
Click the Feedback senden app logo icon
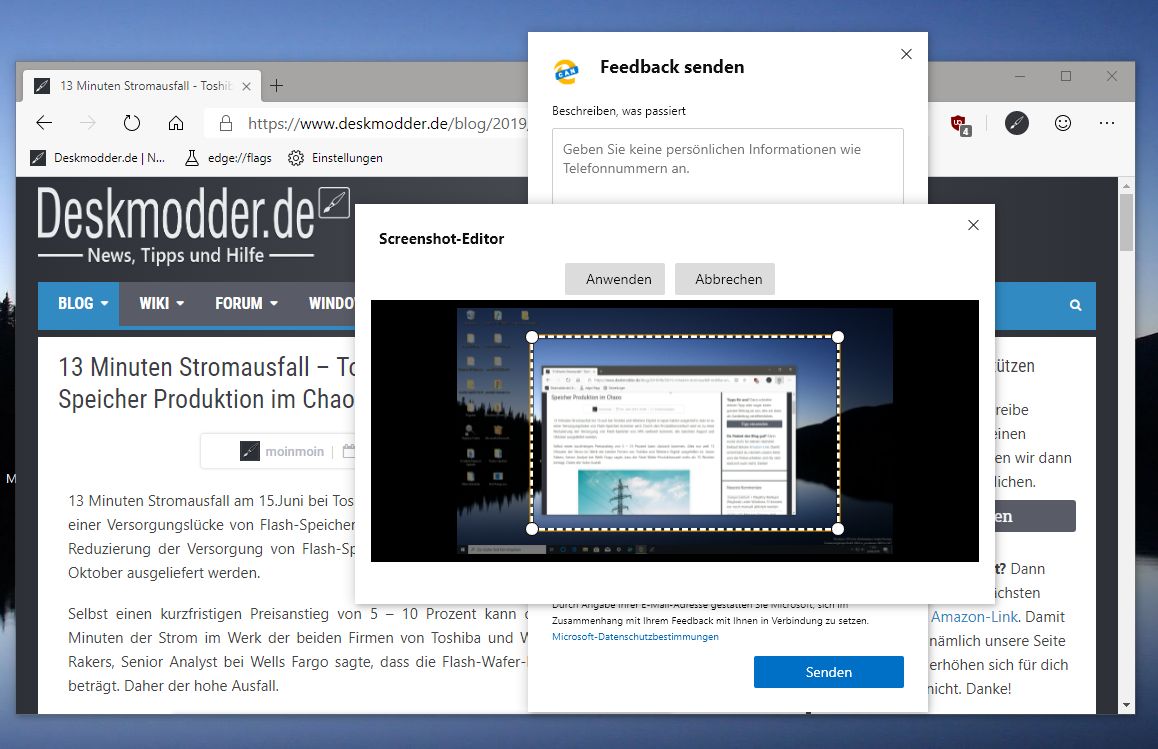pyautogui.click(x=566, y=72)
